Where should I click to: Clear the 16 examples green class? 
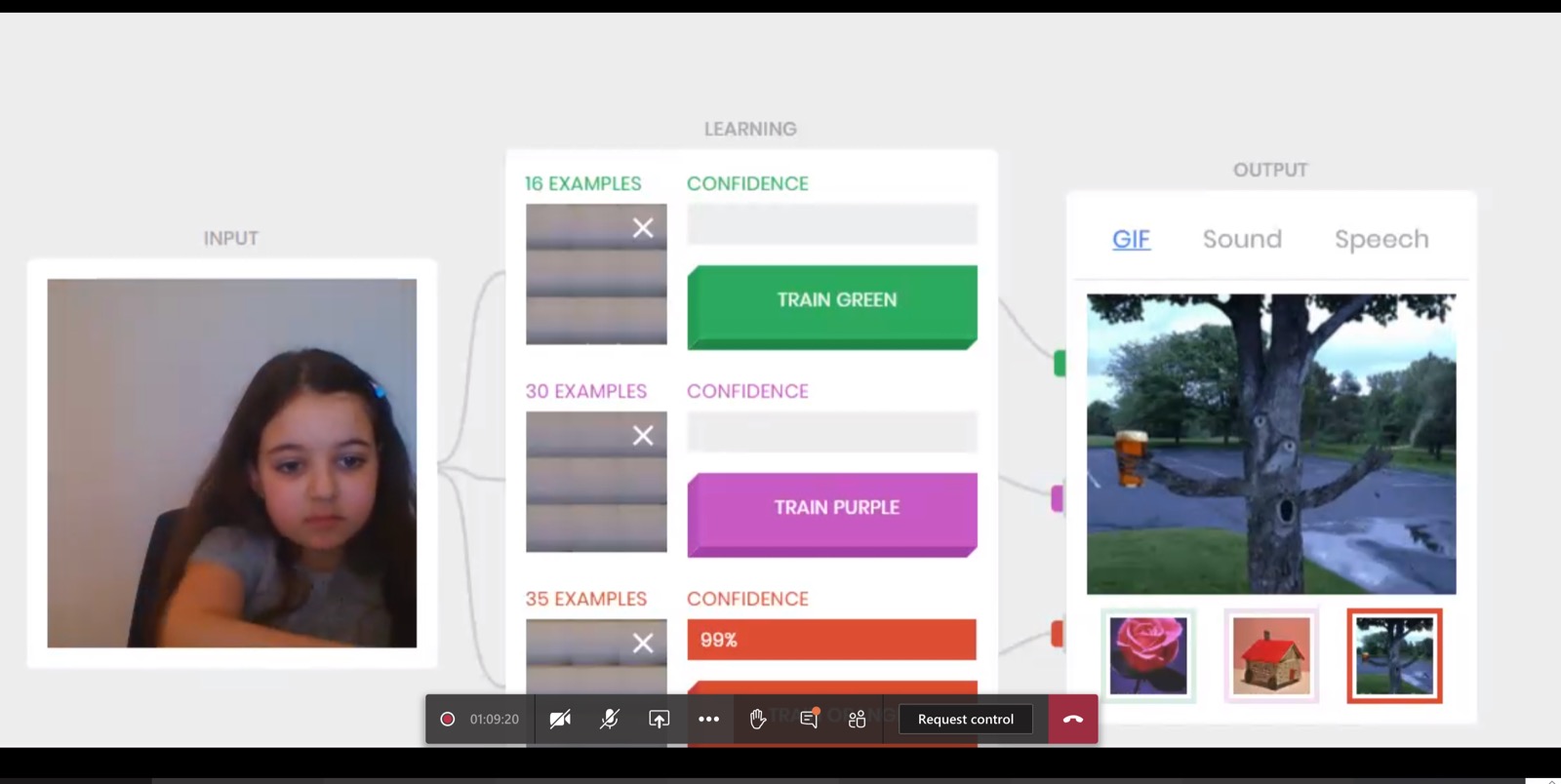643,228
